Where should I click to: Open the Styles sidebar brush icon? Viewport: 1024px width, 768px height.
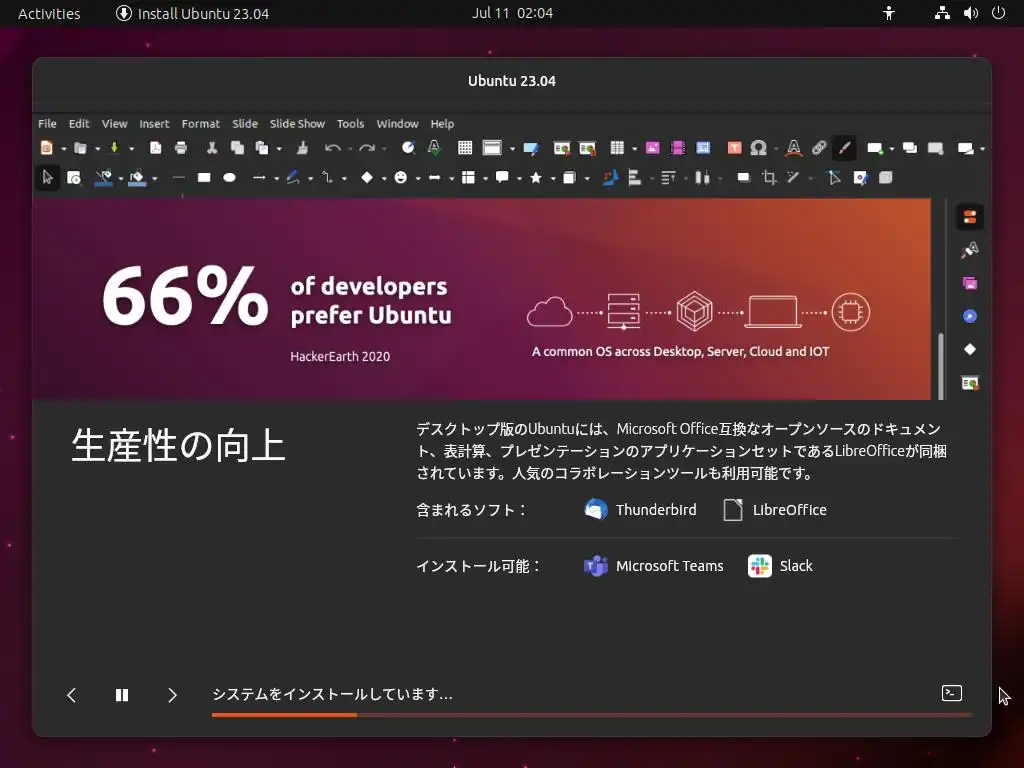[x=970, y=249]
